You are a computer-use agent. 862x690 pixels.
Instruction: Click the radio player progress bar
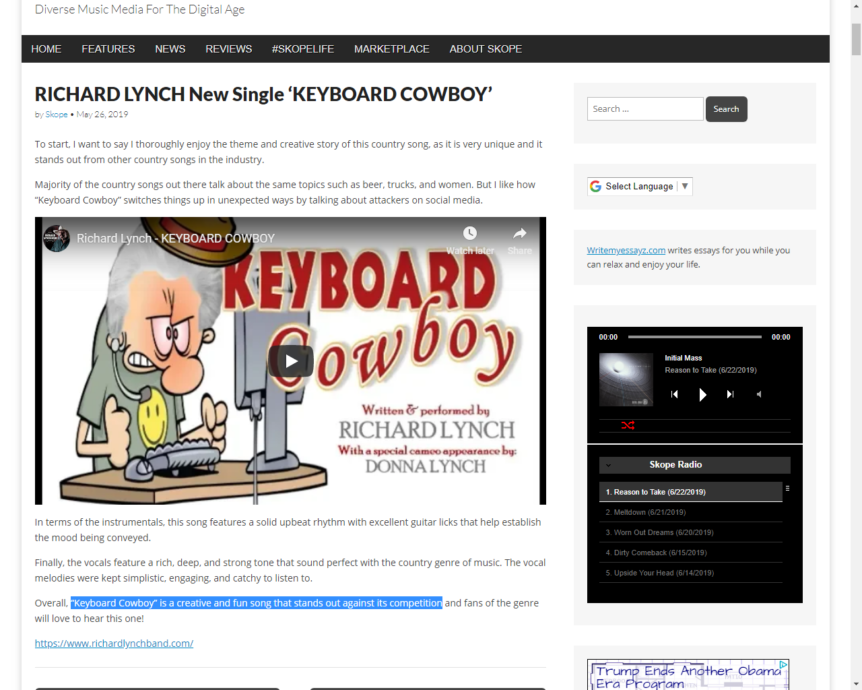(x=695, y=337)
